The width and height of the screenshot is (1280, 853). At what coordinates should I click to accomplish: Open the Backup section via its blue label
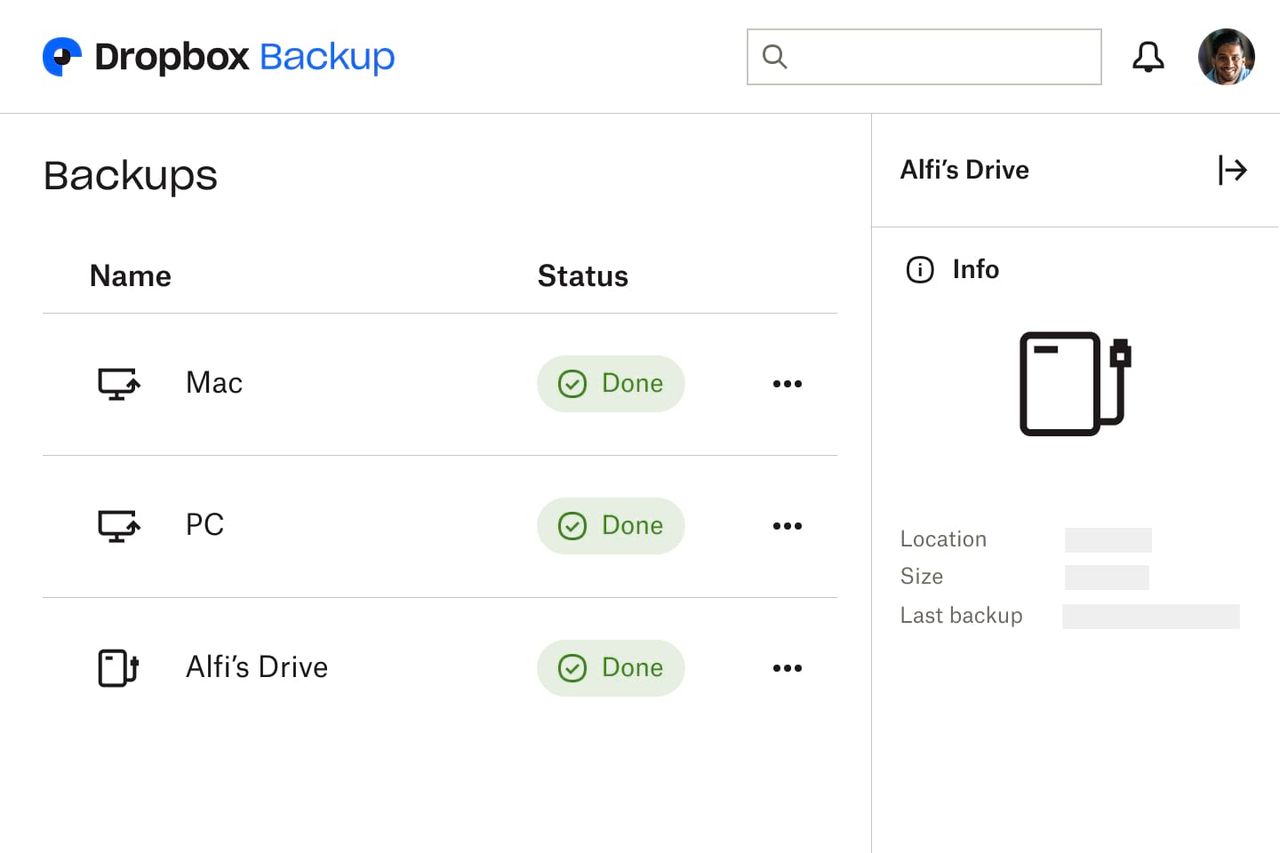pos(327,57)
